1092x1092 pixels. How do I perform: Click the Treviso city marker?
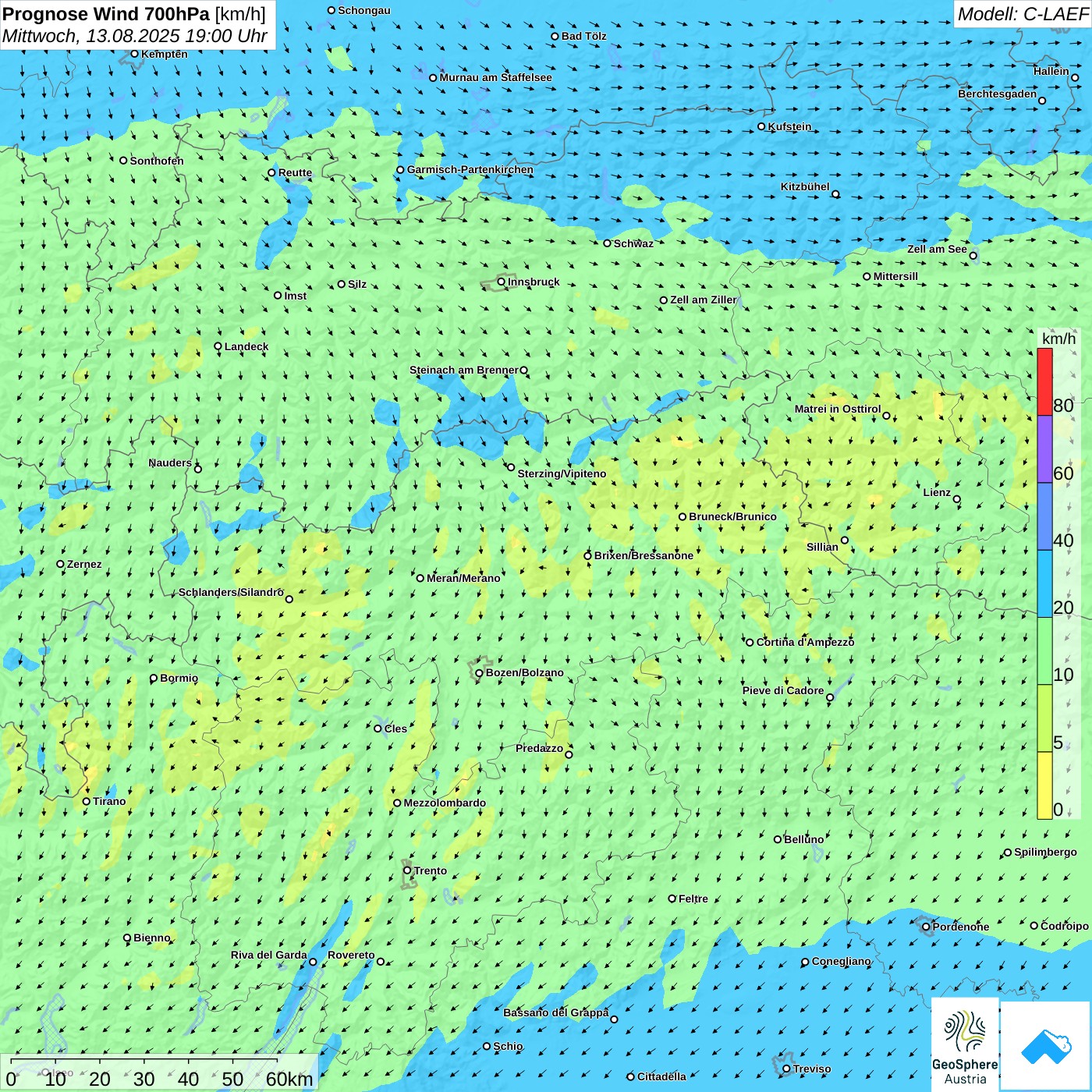pos(786,1069)
